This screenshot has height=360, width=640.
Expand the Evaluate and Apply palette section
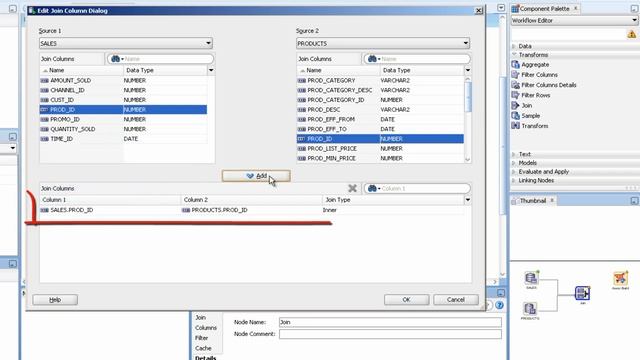coord(514,172)
